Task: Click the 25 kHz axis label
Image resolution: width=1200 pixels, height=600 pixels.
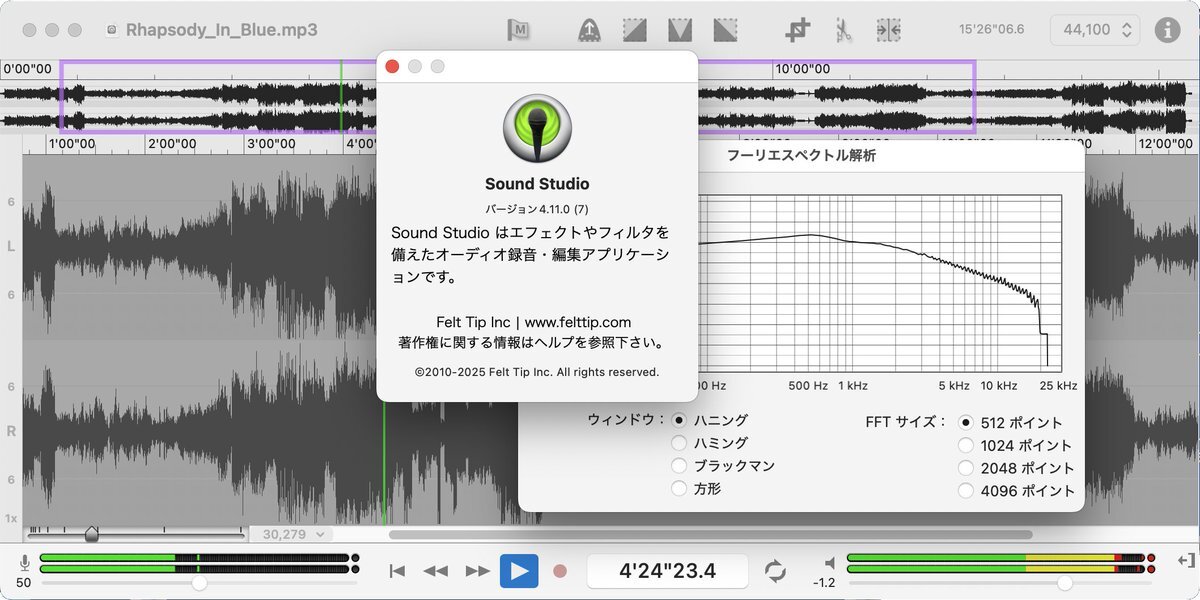Action: tap(1058, 385)
